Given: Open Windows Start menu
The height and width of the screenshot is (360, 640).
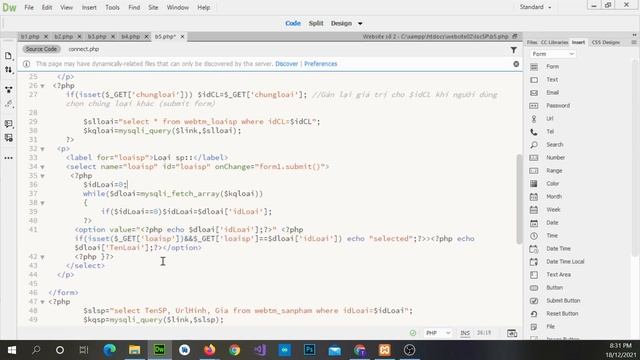Looking at the screenshot, I should click(x=11, y=350).
